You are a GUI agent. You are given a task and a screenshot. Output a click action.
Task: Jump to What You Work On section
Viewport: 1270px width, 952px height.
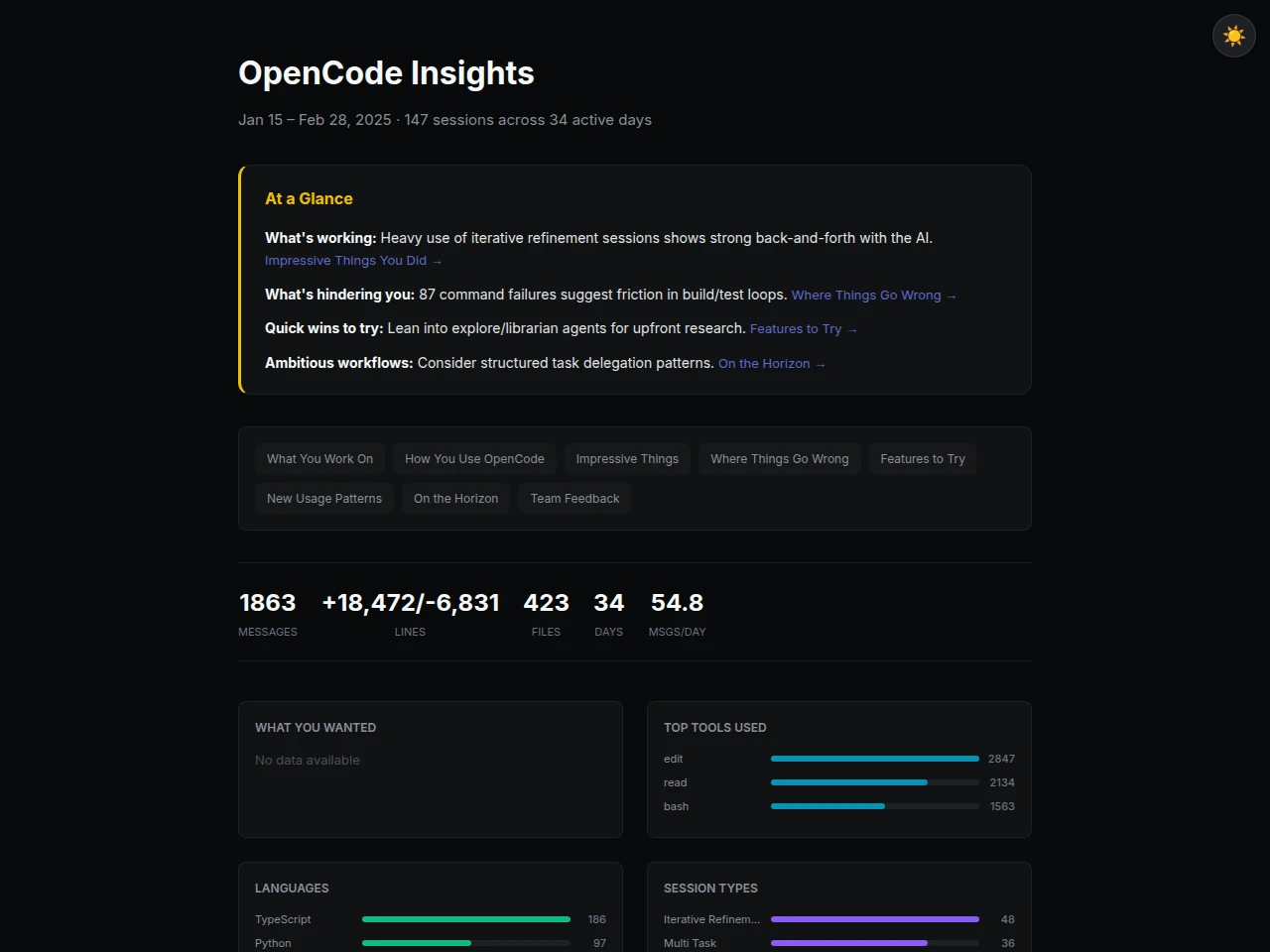click(319, 459)
